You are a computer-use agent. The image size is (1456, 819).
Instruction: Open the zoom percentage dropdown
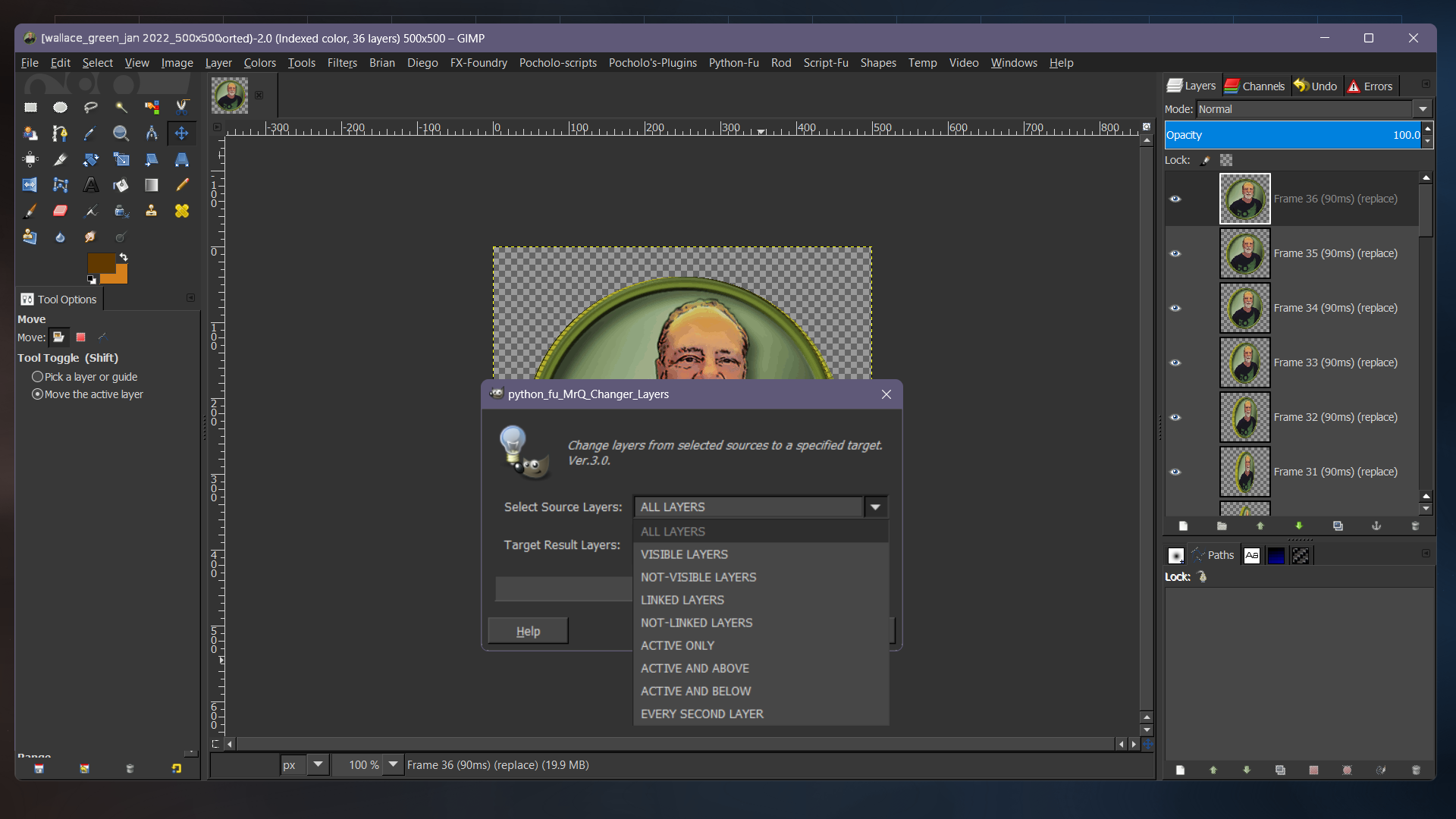pos(393,764)
